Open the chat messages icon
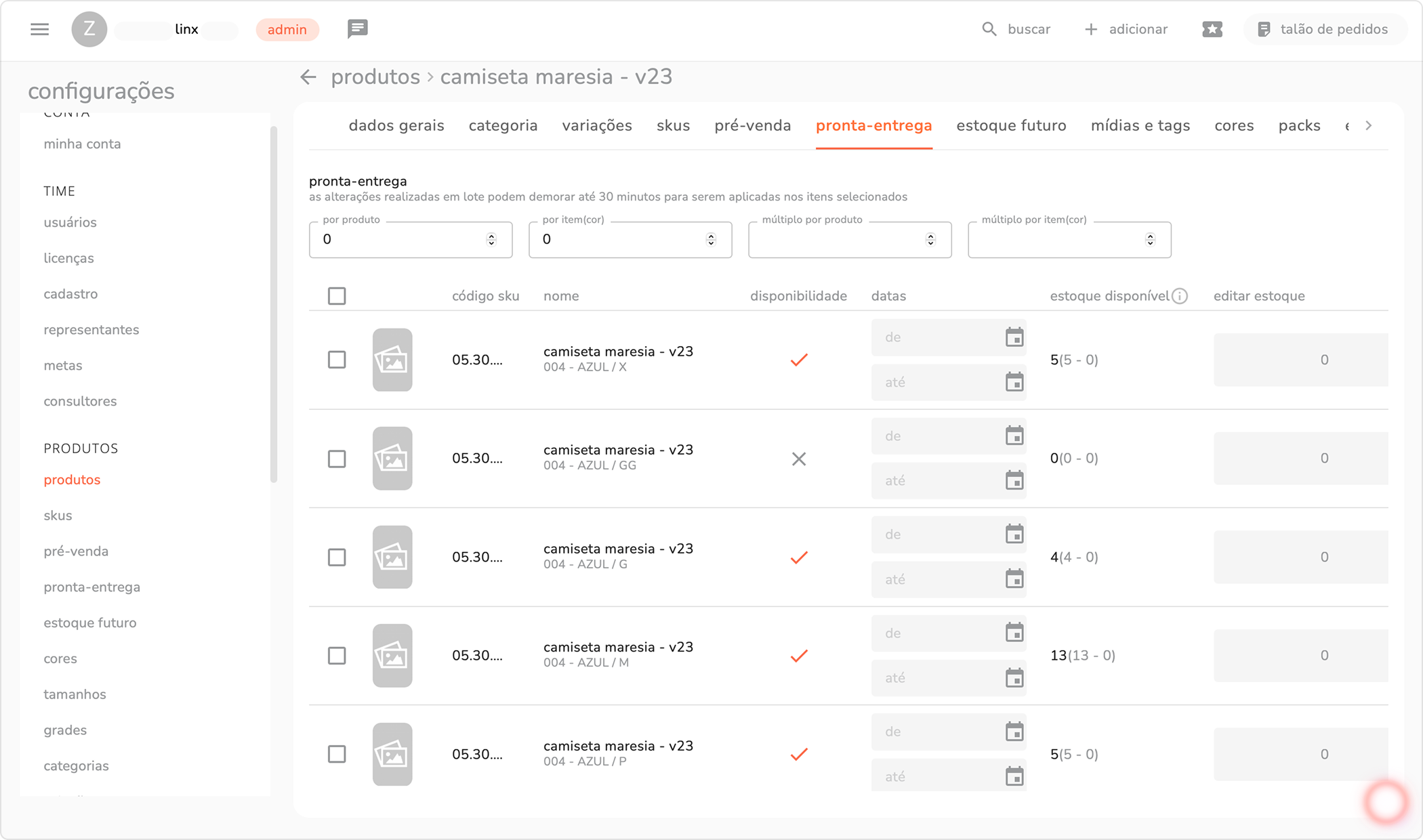The image size is (1423, 840). (357, 28)
